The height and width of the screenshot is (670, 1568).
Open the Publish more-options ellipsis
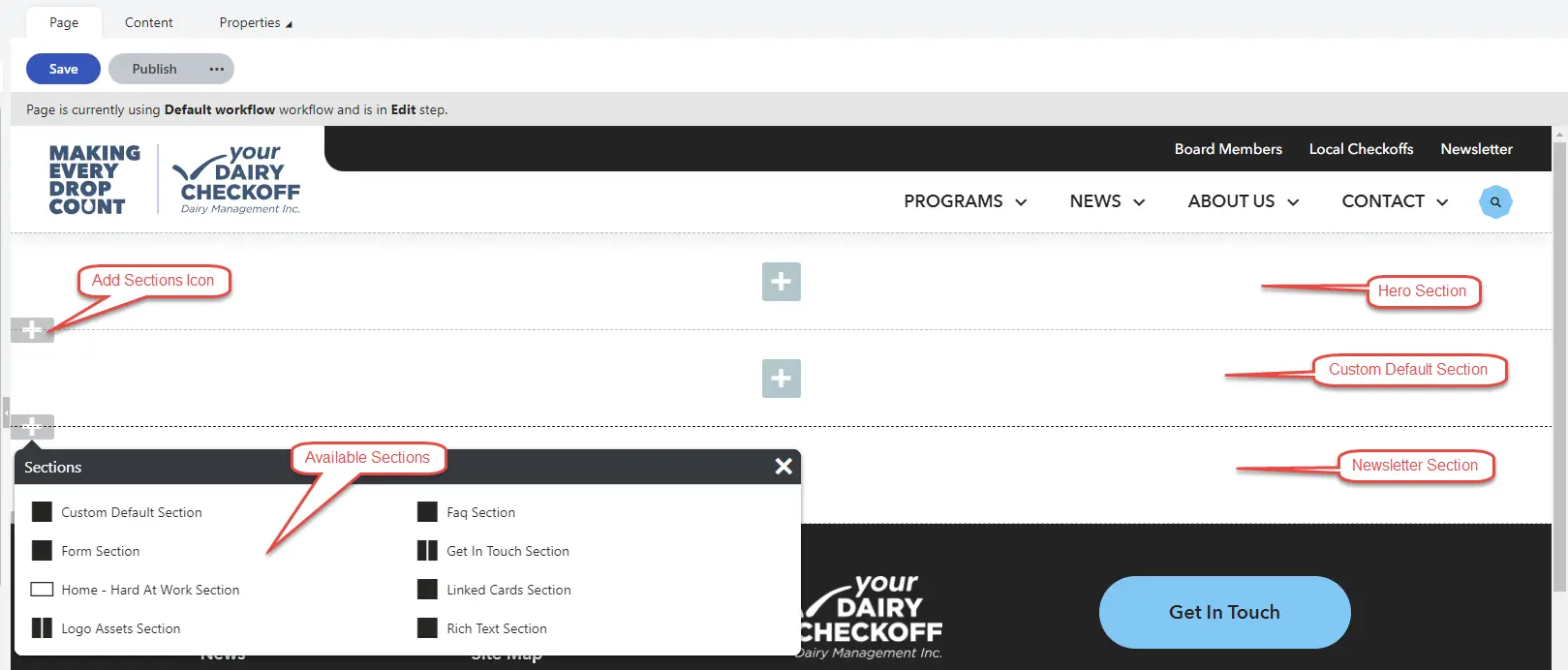(216, 69)
